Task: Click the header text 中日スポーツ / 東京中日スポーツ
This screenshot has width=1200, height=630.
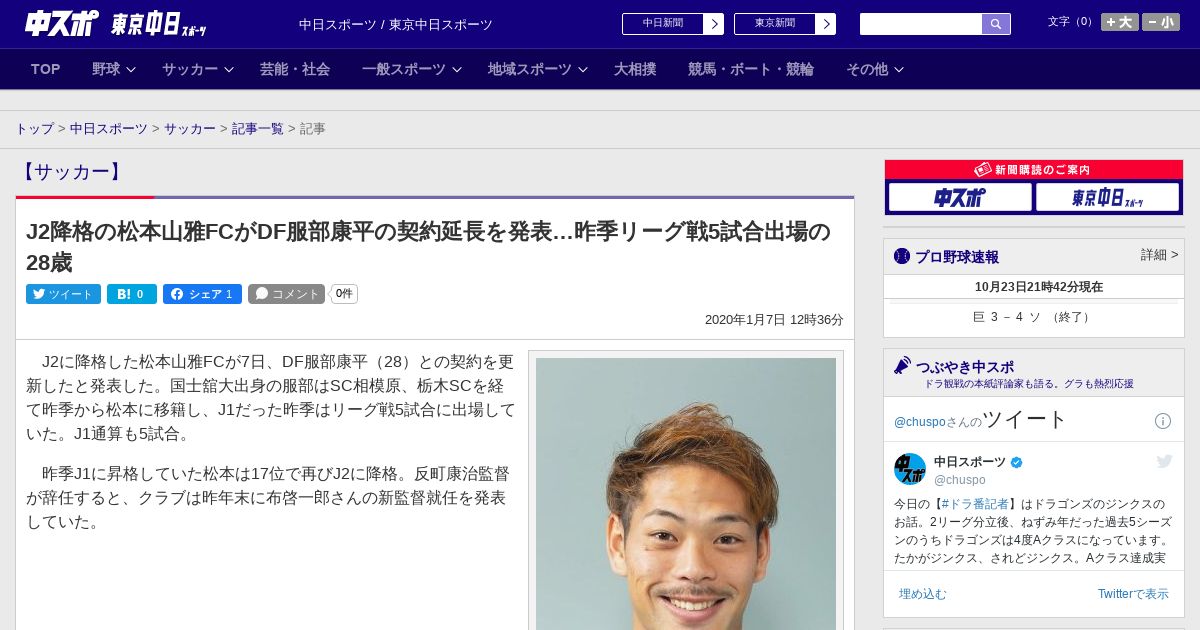Action: pos(396,24)
